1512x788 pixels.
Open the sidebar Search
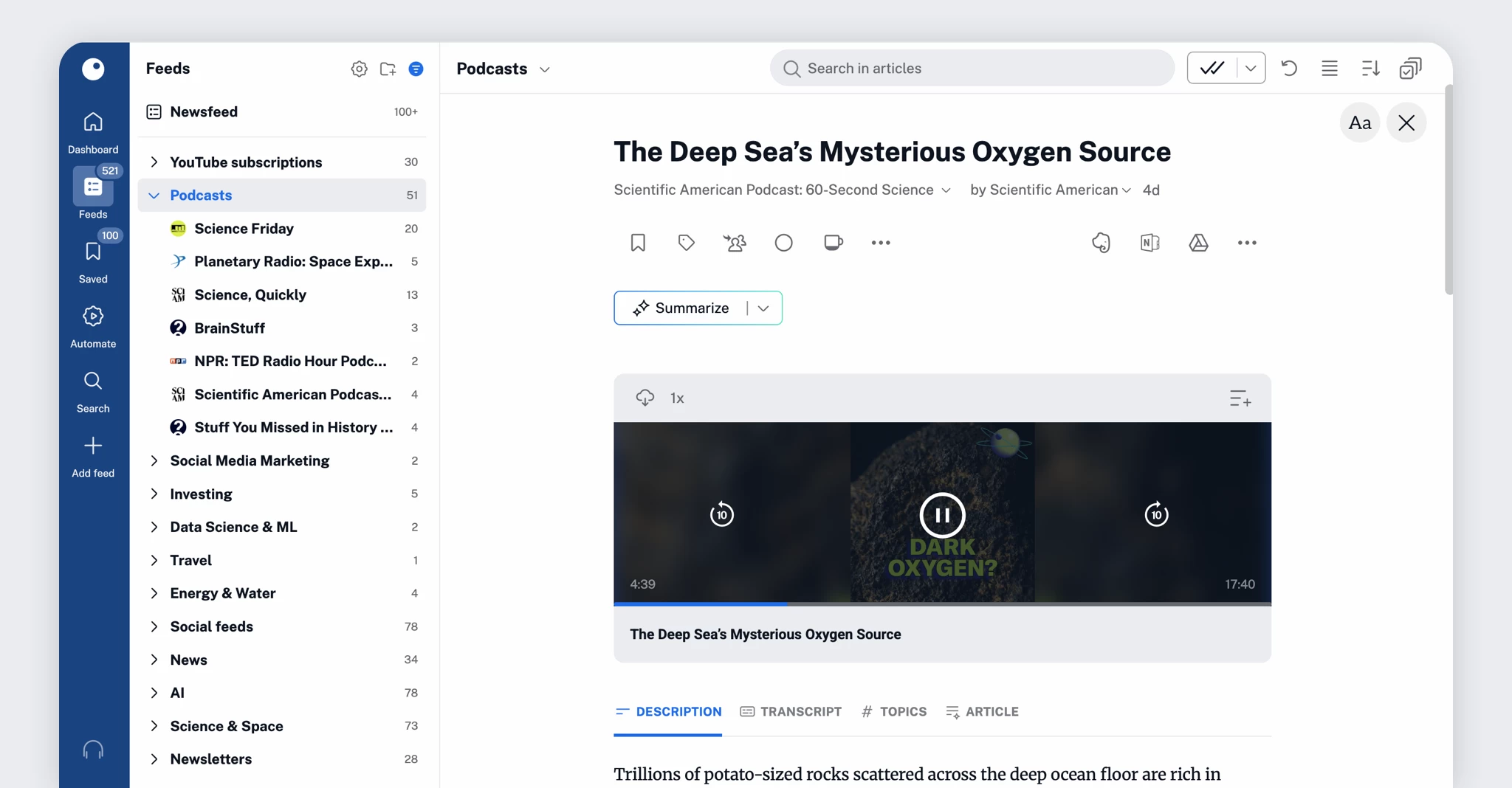[93, 392]
